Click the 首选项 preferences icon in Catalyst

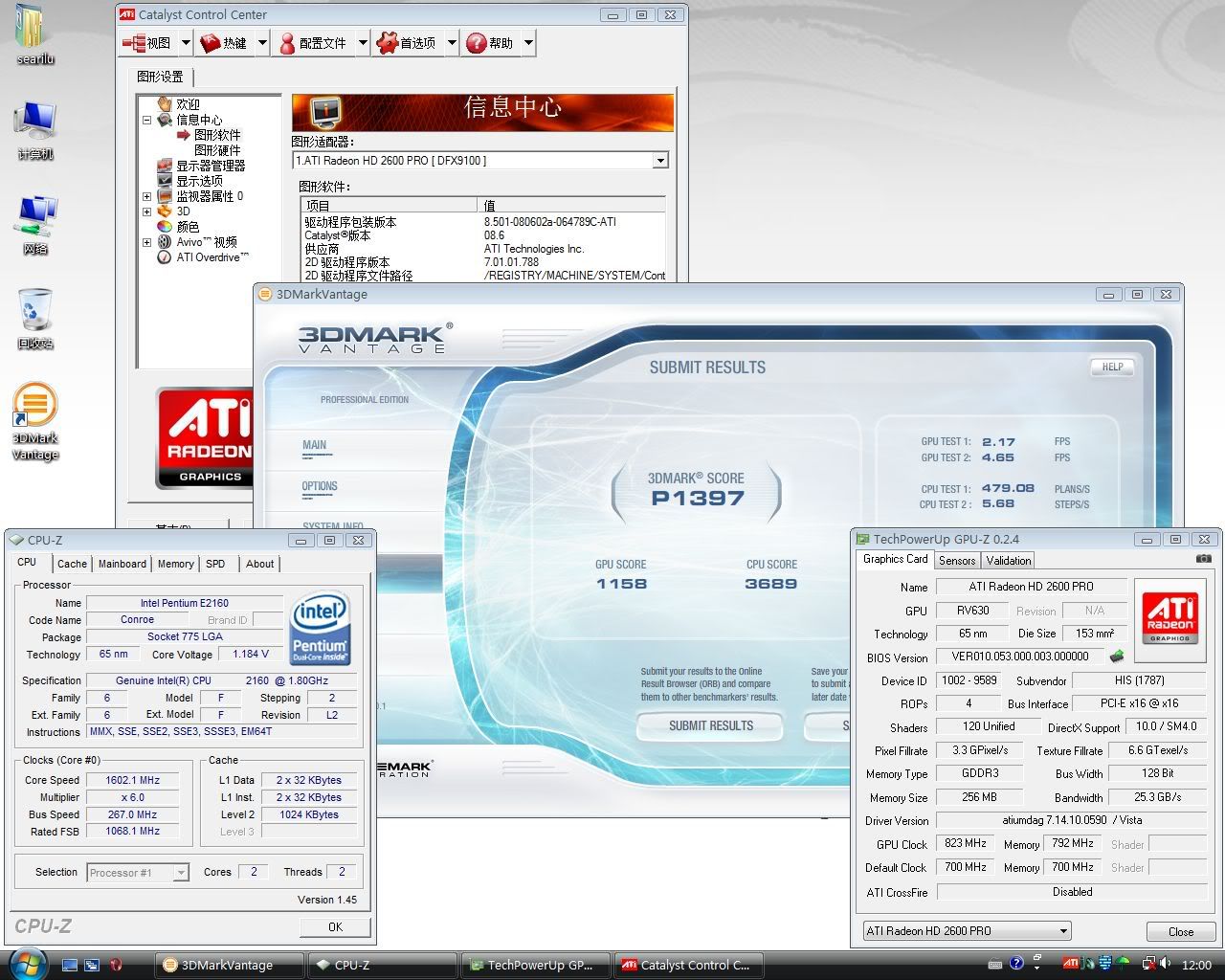click(388, 43)
